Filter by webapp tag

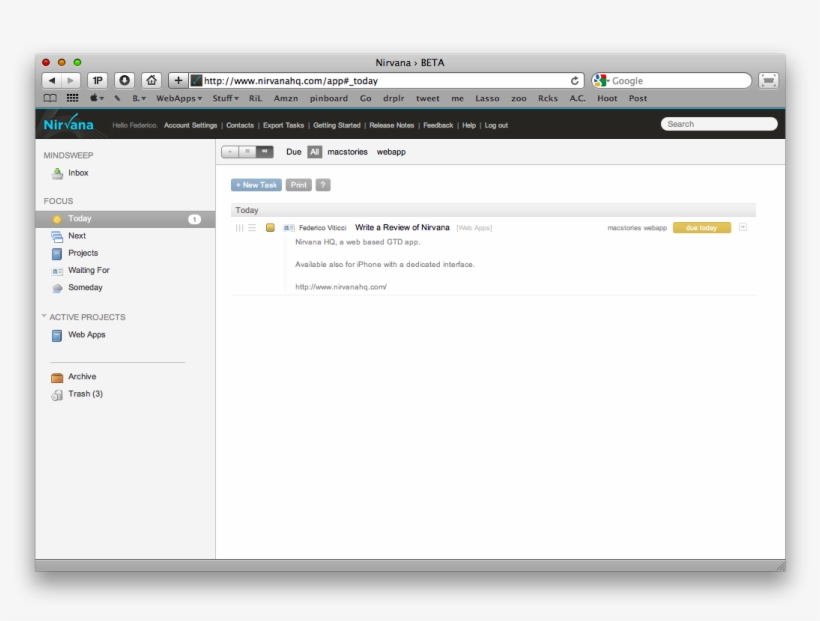pyautogui.click(x=391, y=152)
